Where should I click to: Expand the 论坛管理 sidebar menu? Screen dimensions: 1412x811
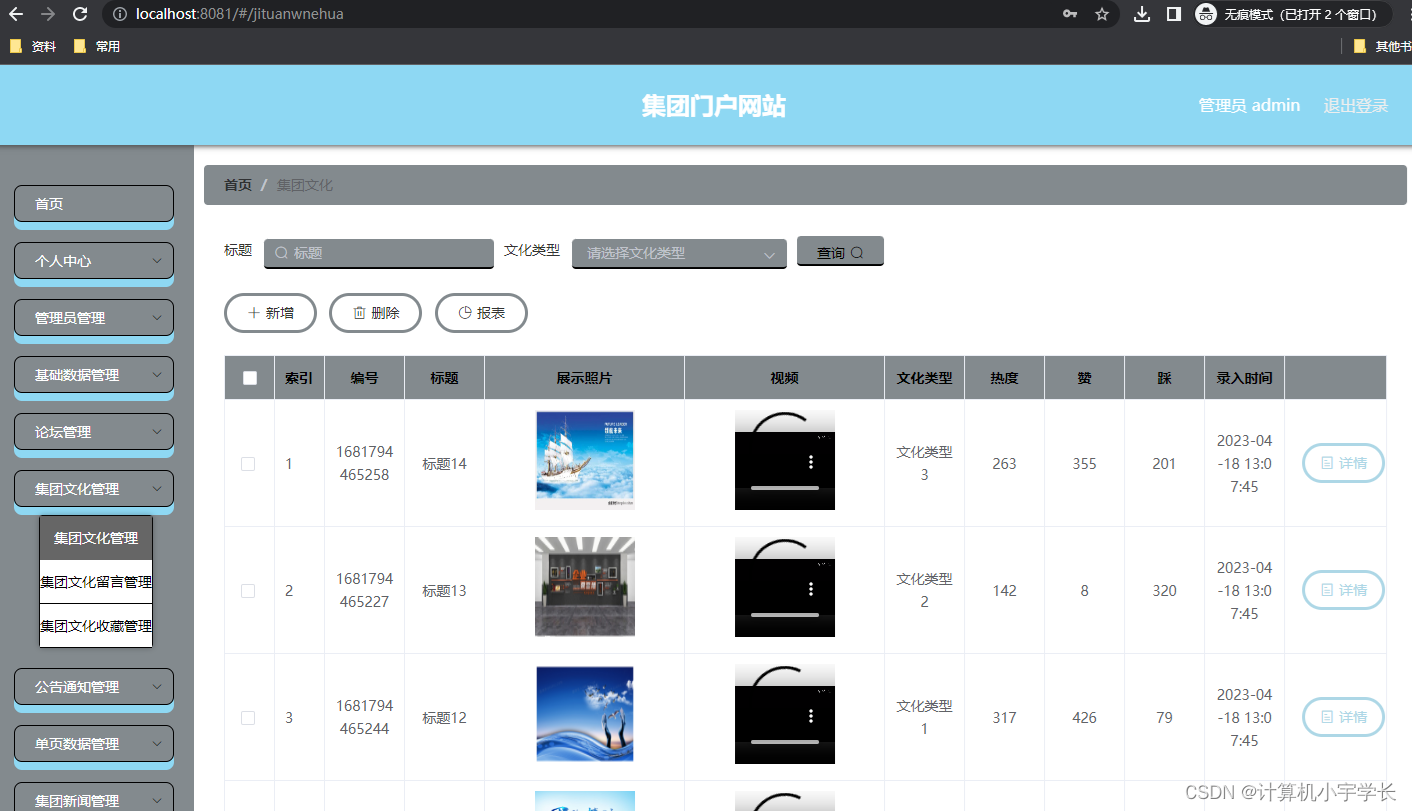click(x=94, y=432)
